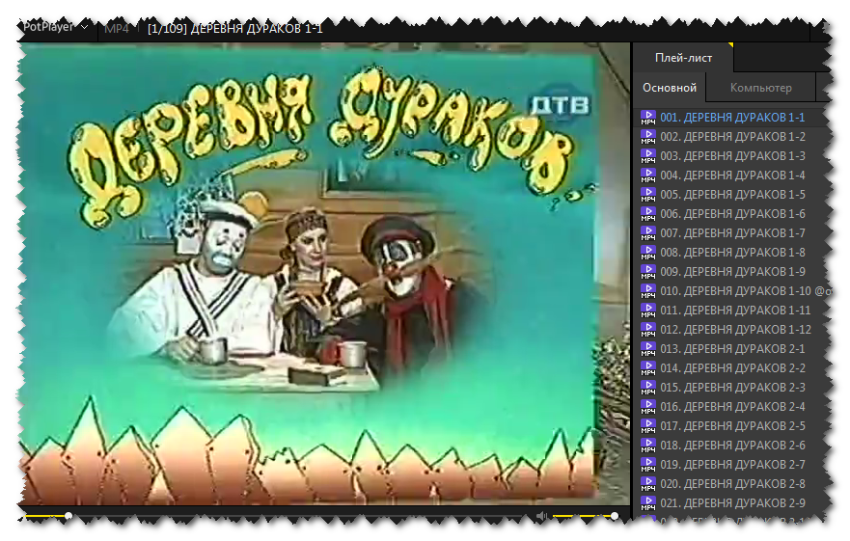
Task: Click the title text [1/109] ДЕРЕВНЯ ДУРАКОВ 1-1
Action: [235, 29]
